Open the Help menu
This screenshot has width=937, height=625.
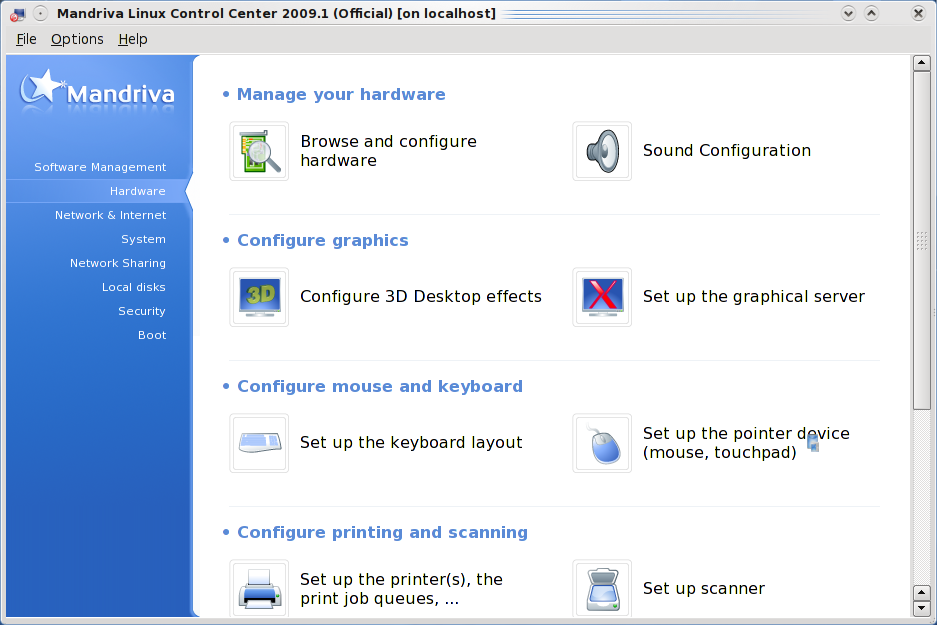[x=132, y=39]
